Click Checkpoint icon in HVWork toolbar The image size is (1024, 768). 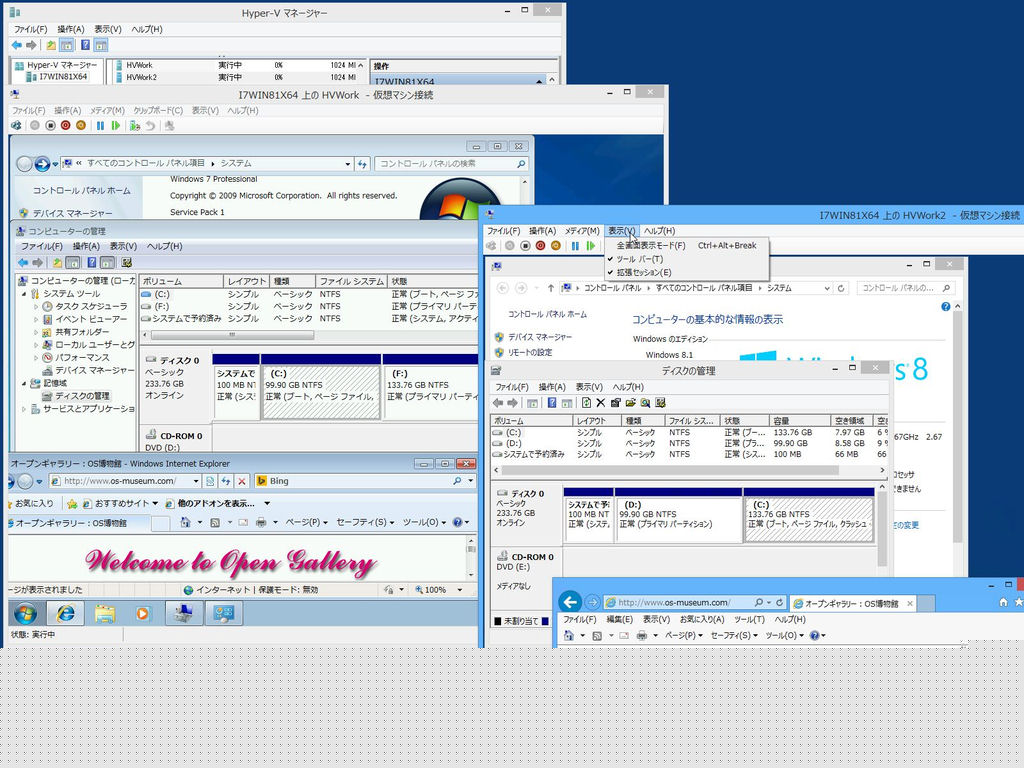[x=135, y=125]
